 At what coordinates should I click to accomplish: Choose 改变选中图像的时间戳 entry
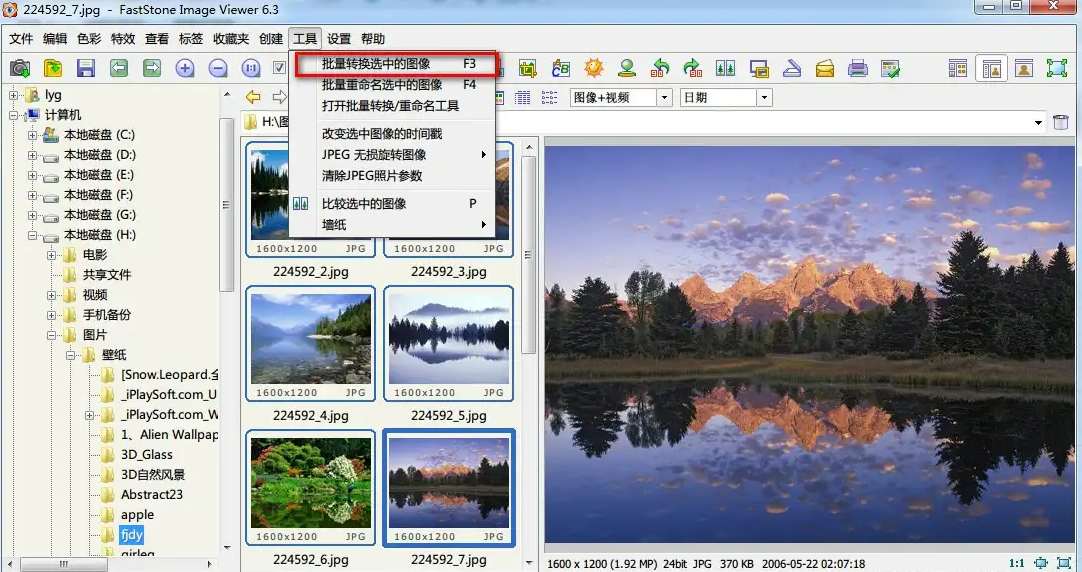click(x=392, y=134)
